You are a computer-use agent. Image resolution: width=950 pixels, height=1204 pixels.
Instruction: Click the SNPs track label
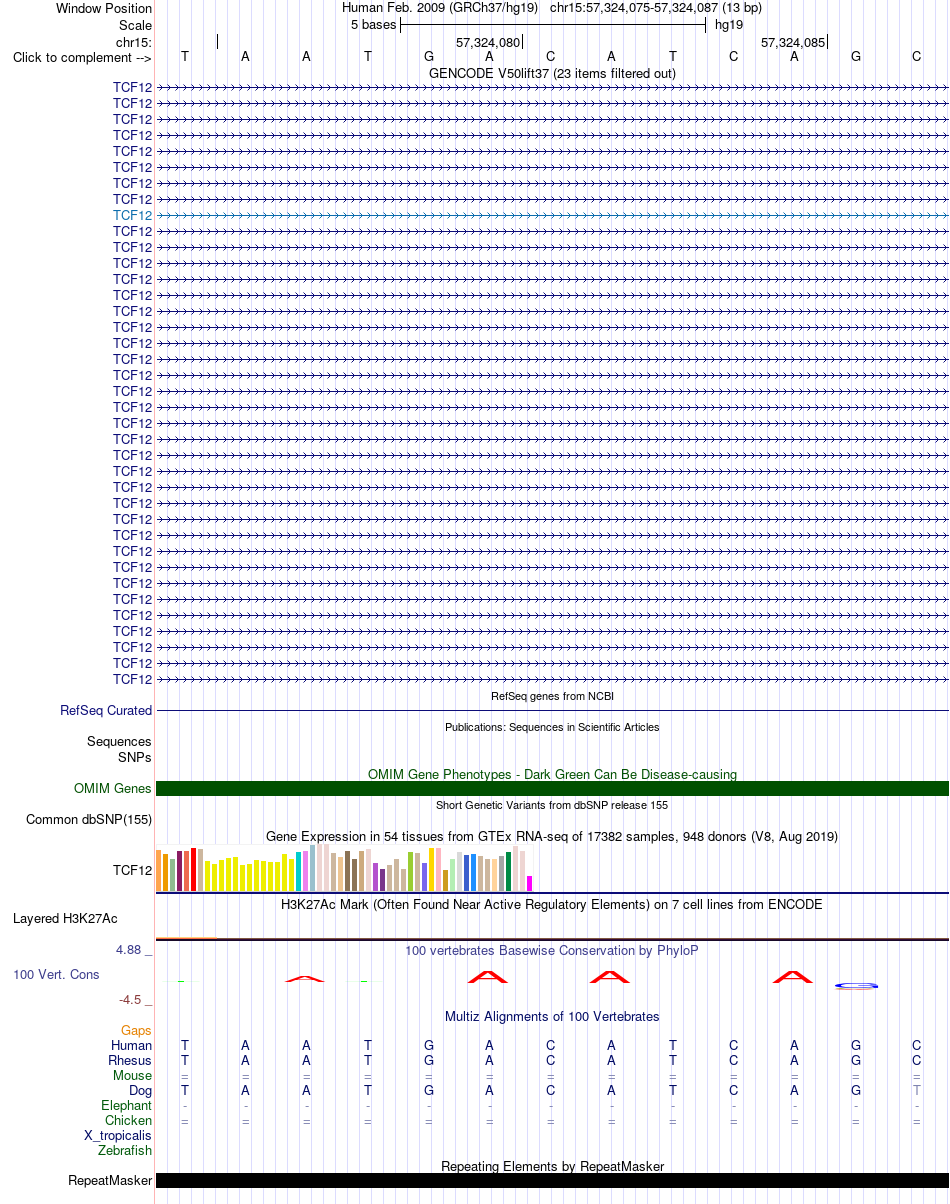(x=135, y=757)
